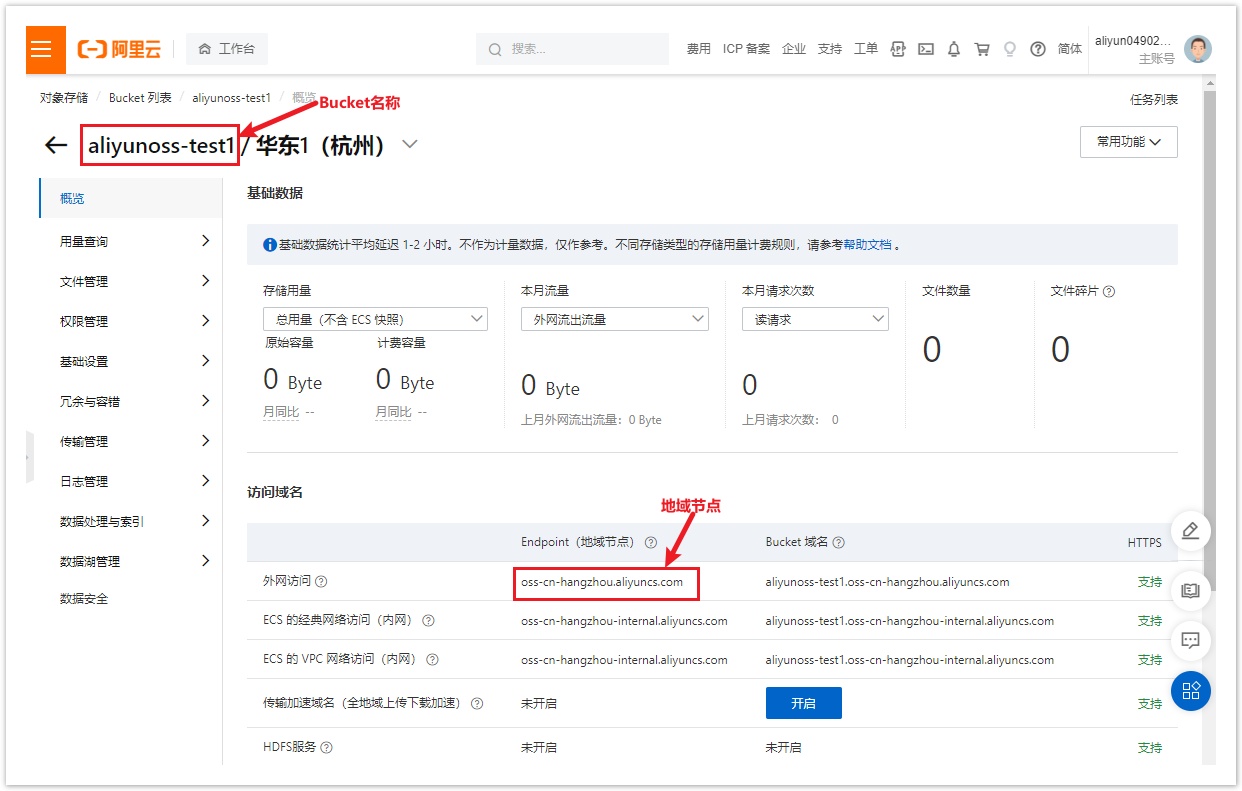The image size is (1242, 791).
Task: Open the 常用功能 dropdown
Action: point(1129,142)
